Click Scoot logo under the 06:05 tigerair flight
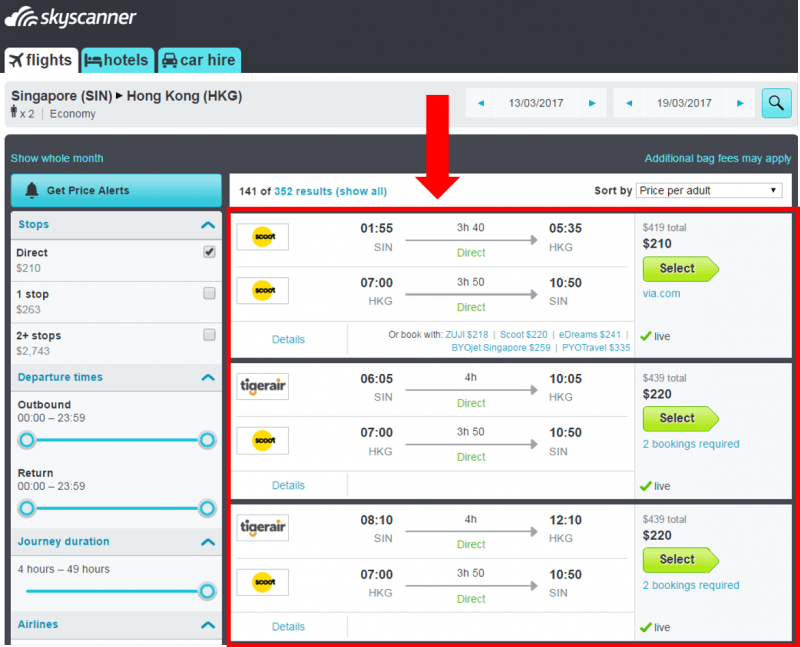This screenshot has width=800, height=647. (263, 440)
